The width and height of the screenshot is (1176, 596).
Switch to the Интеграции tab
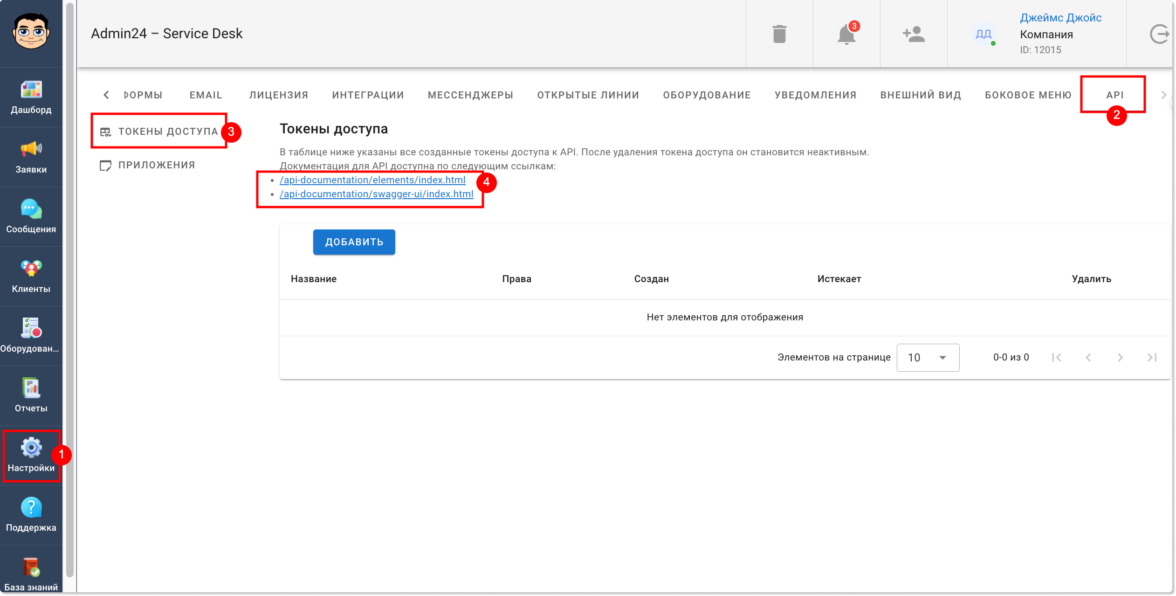click(368, 95)
